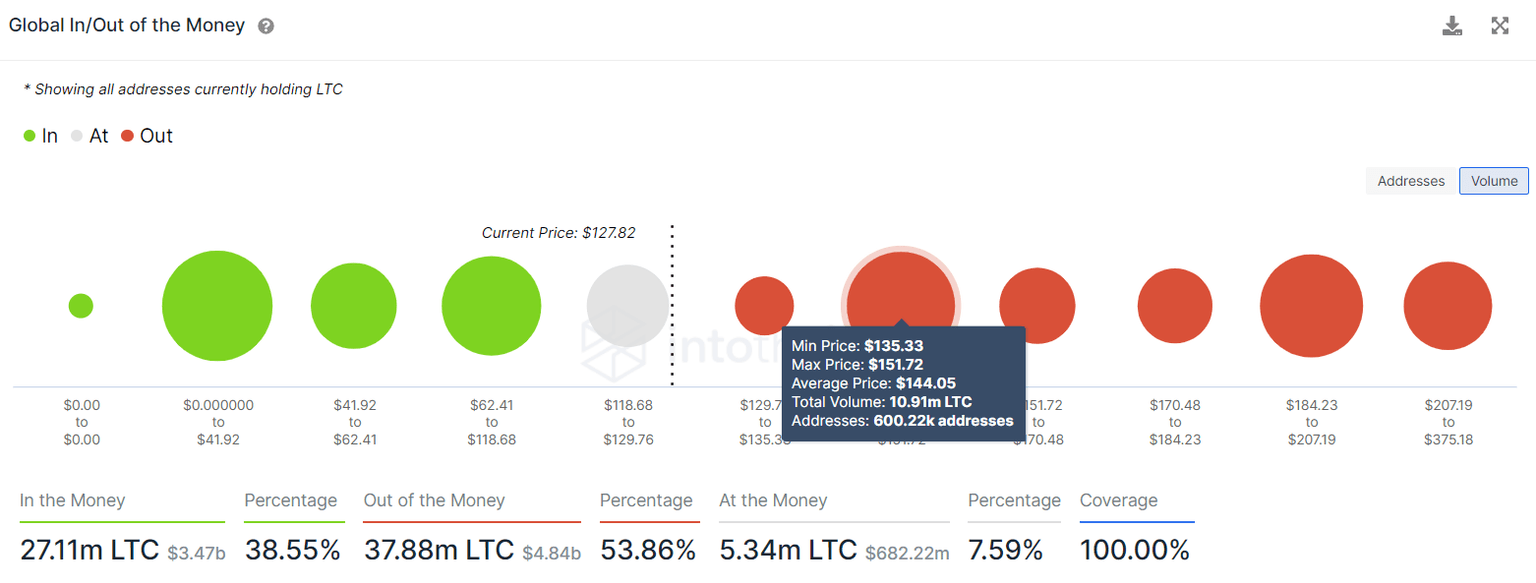Click the red $129.76 to $135.33 bubble
This screenshot has height=583, width=1536.
[764, 306]
